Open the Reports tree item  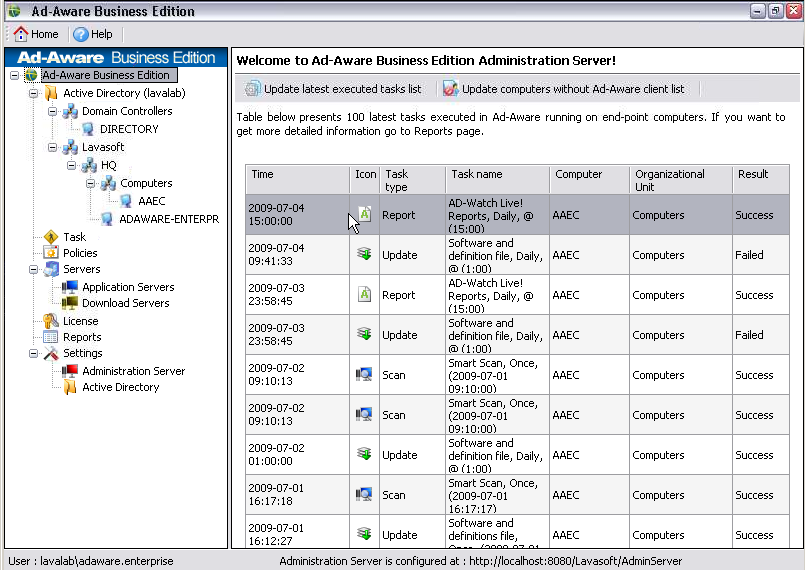coord(82,337)
